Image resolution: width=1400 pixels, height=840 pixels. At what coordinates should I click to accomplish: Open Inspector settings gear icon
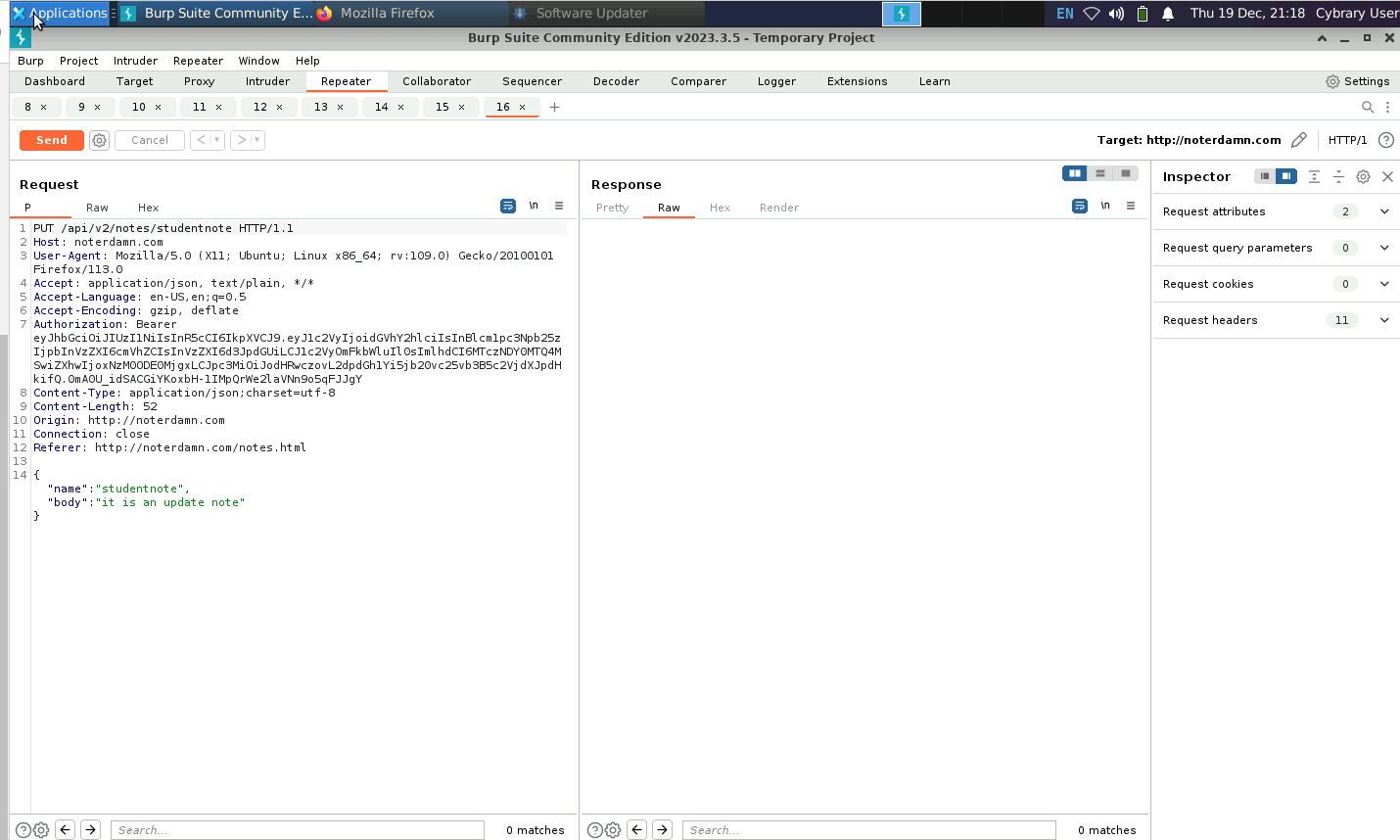[1363, 176]
